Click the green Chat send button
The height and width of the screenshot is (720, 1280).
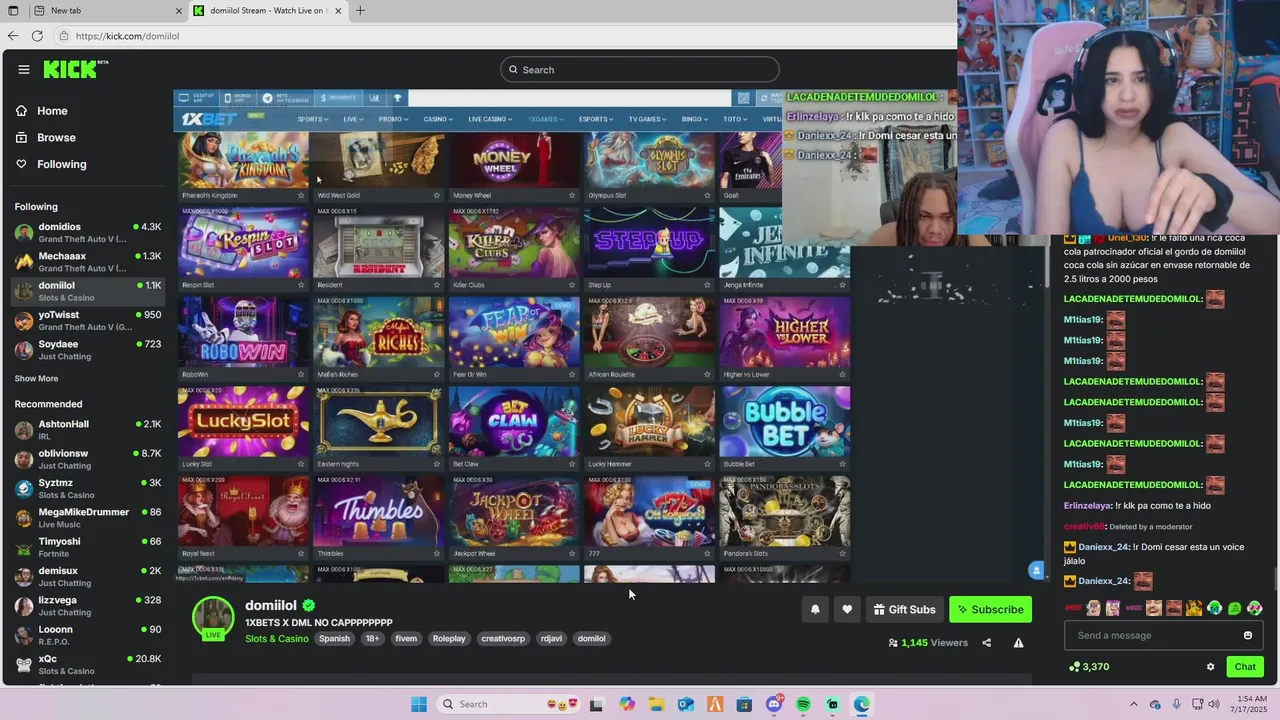tap(1245, 667)
